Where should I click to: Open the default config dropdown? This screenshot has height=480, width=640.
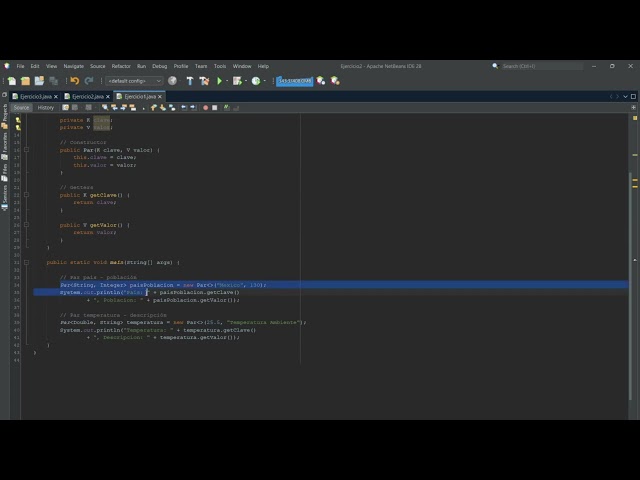coord(134,81)
